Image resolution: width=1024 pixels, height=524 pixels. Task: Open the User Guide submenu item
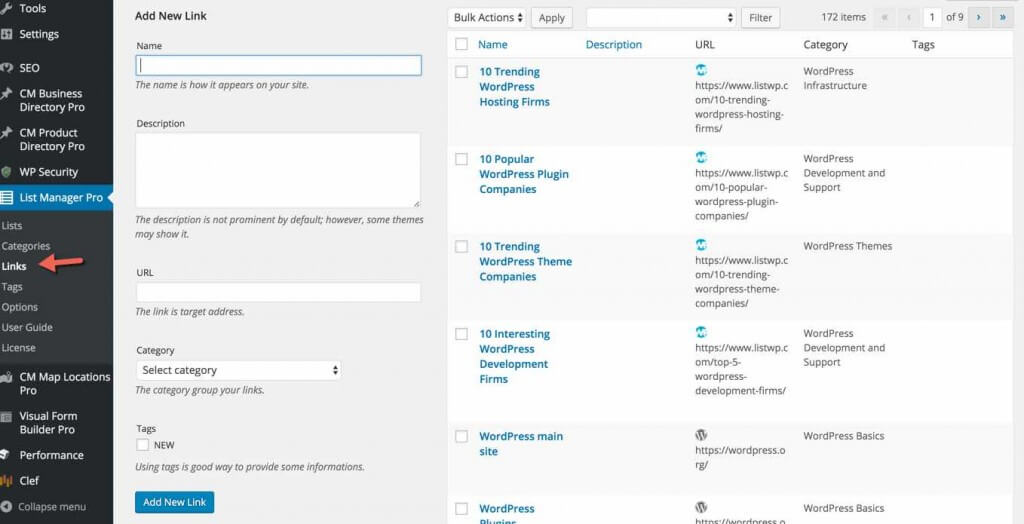tap(27, 327)
